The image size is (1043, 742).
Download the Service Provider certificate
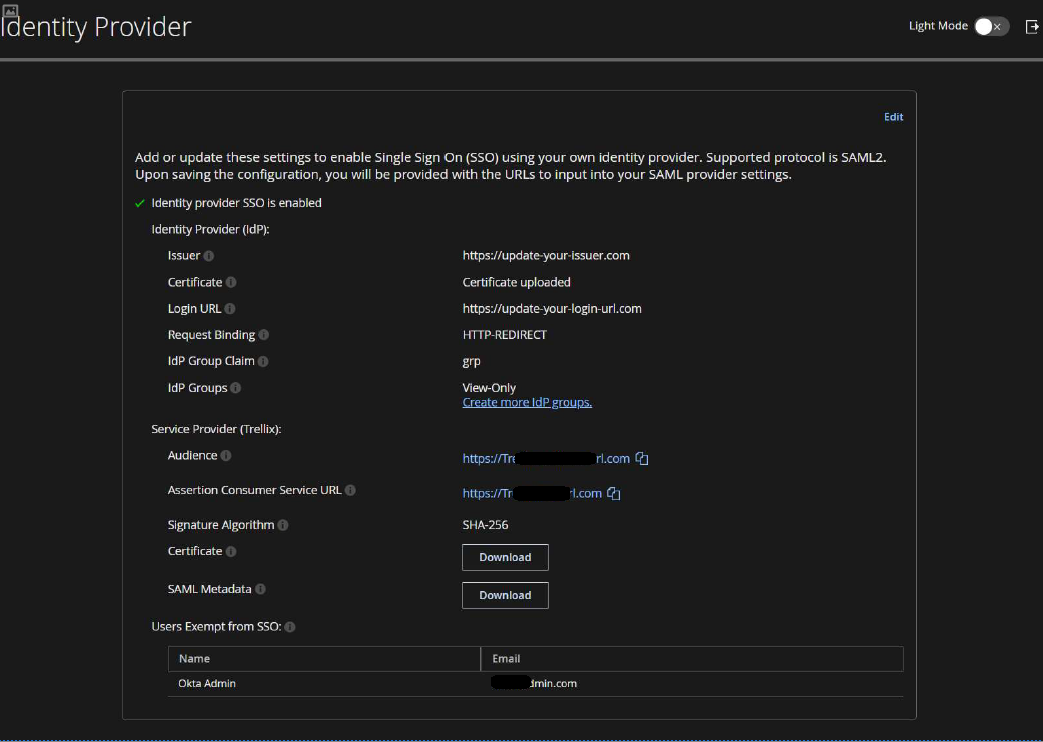point(505,558)
